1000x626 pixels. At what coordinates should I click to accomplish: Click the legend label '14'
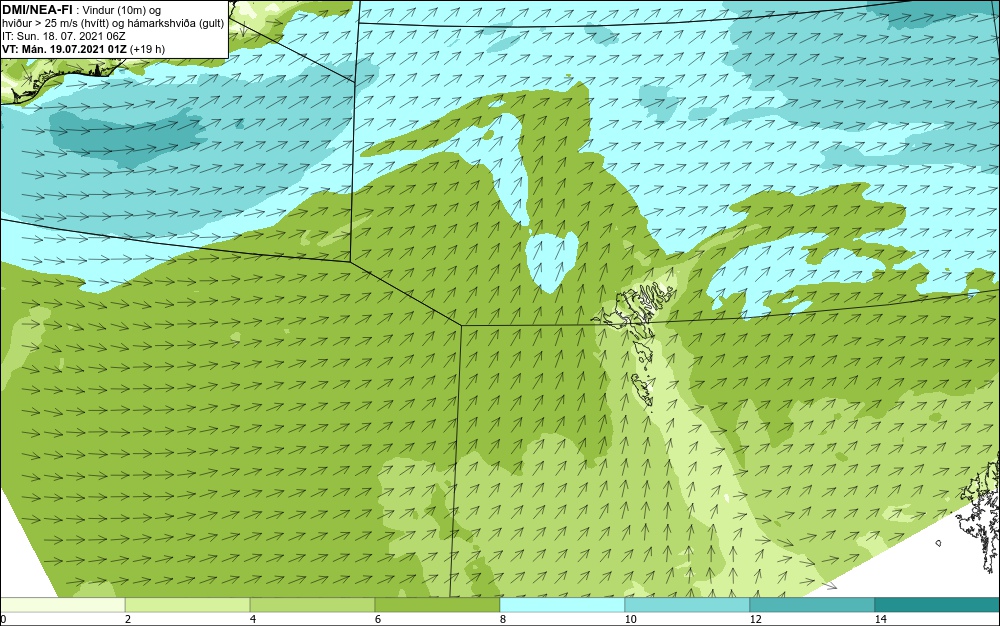coord(881,619)
